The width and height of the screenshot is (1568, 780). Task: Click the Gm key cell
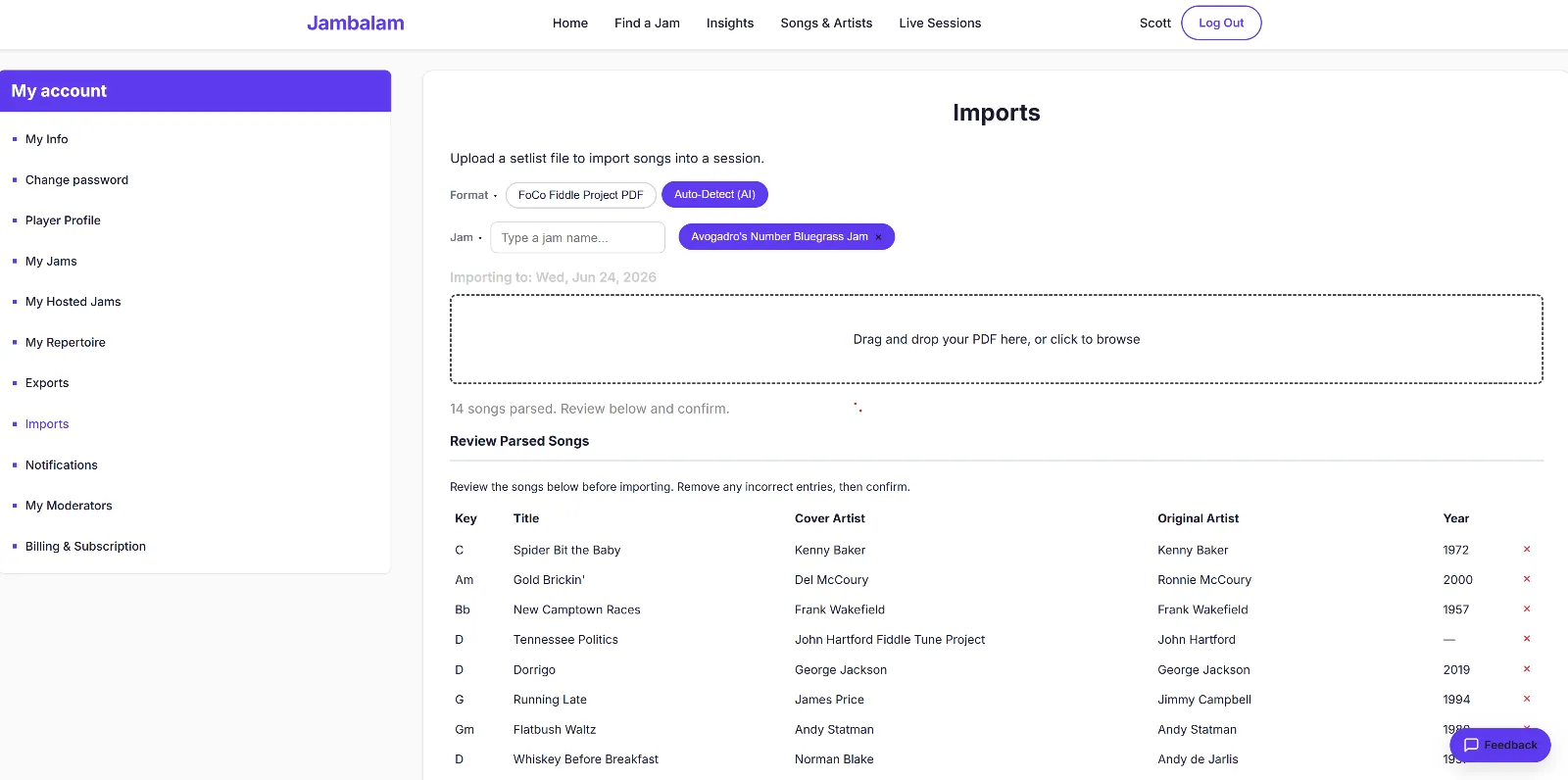coord(465,730)
